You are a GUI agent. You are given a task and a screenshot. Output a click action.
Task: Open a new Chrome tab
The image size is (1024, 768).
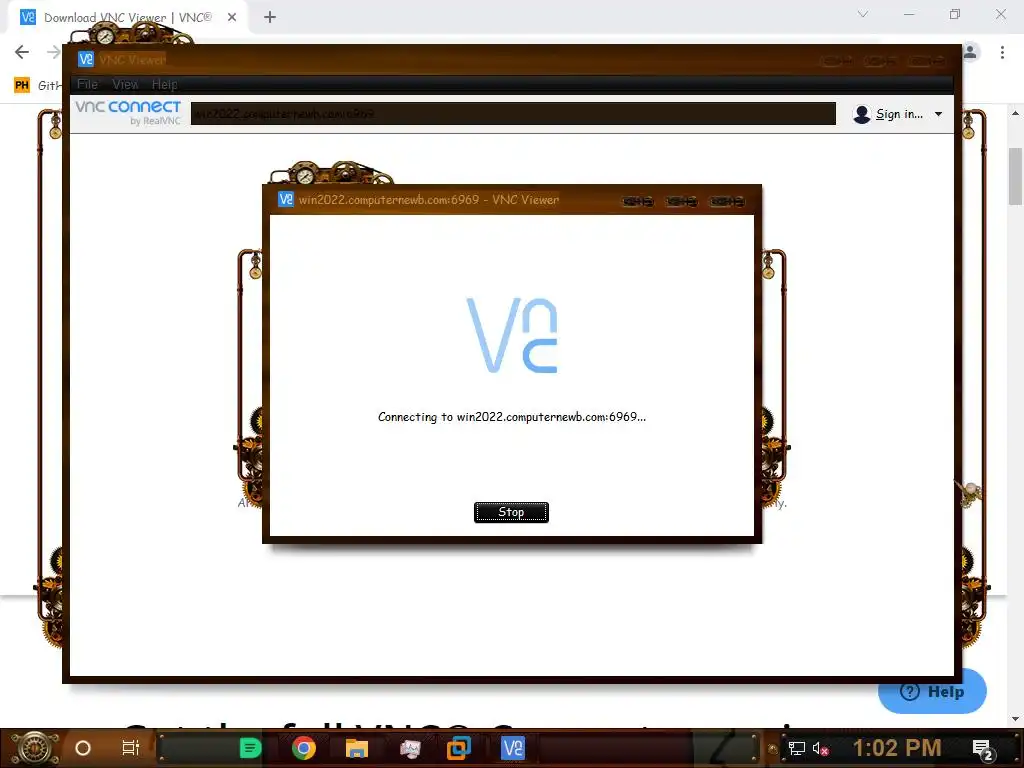[x=270, y=18]
